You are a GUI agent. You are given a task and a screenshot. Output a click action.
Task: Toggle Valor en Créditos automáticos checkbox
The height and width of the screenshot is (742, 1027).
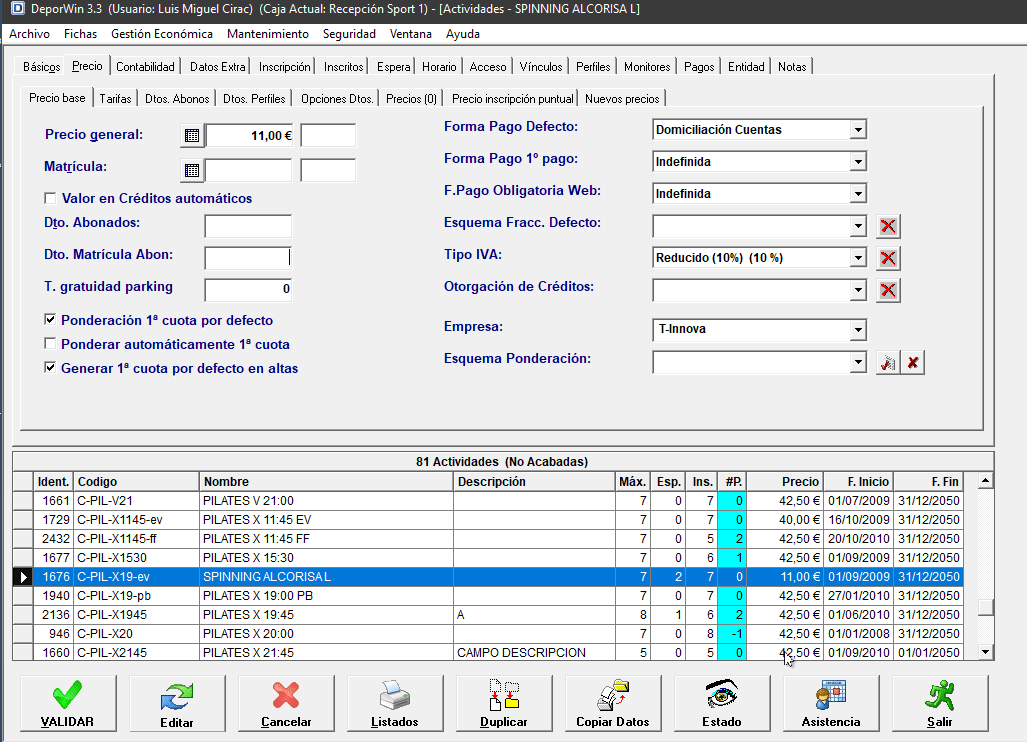[x=50, y=198]
